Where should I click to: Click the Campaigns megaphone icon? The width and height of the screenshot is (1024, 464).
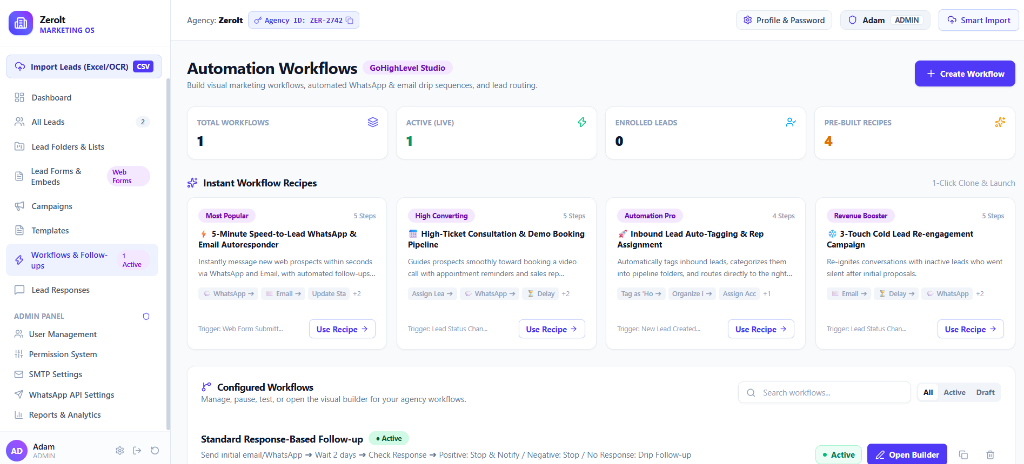click(20, 206)
